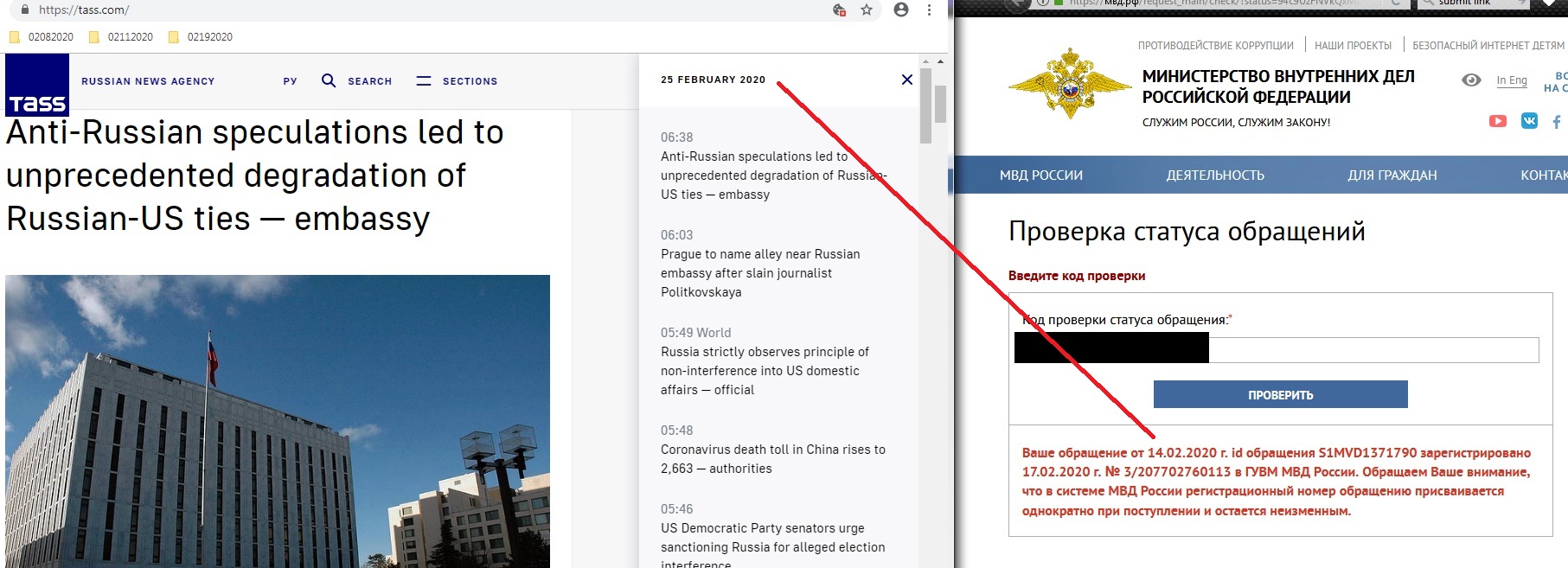1568x568 pixels.
Task: Switch TASS language to РУ
Action: pos(290,81)
